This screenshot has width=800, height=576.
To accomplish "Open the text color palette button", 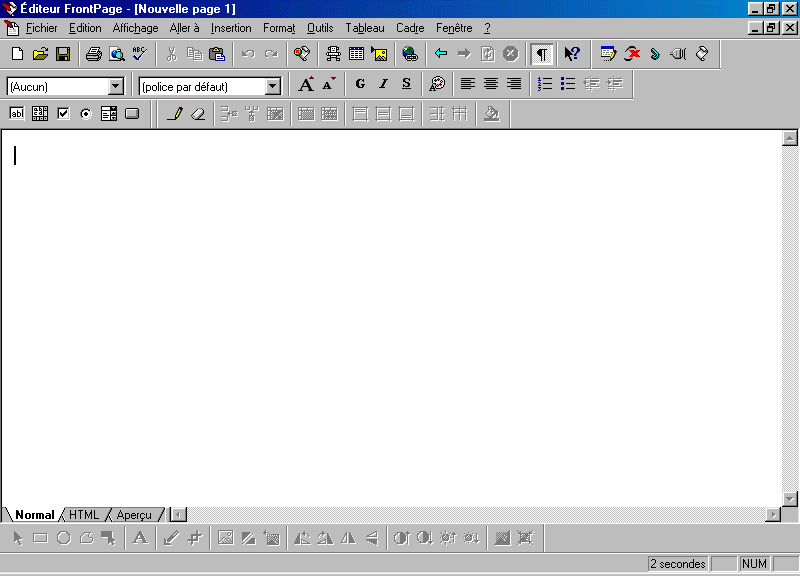I will point(437,84).
